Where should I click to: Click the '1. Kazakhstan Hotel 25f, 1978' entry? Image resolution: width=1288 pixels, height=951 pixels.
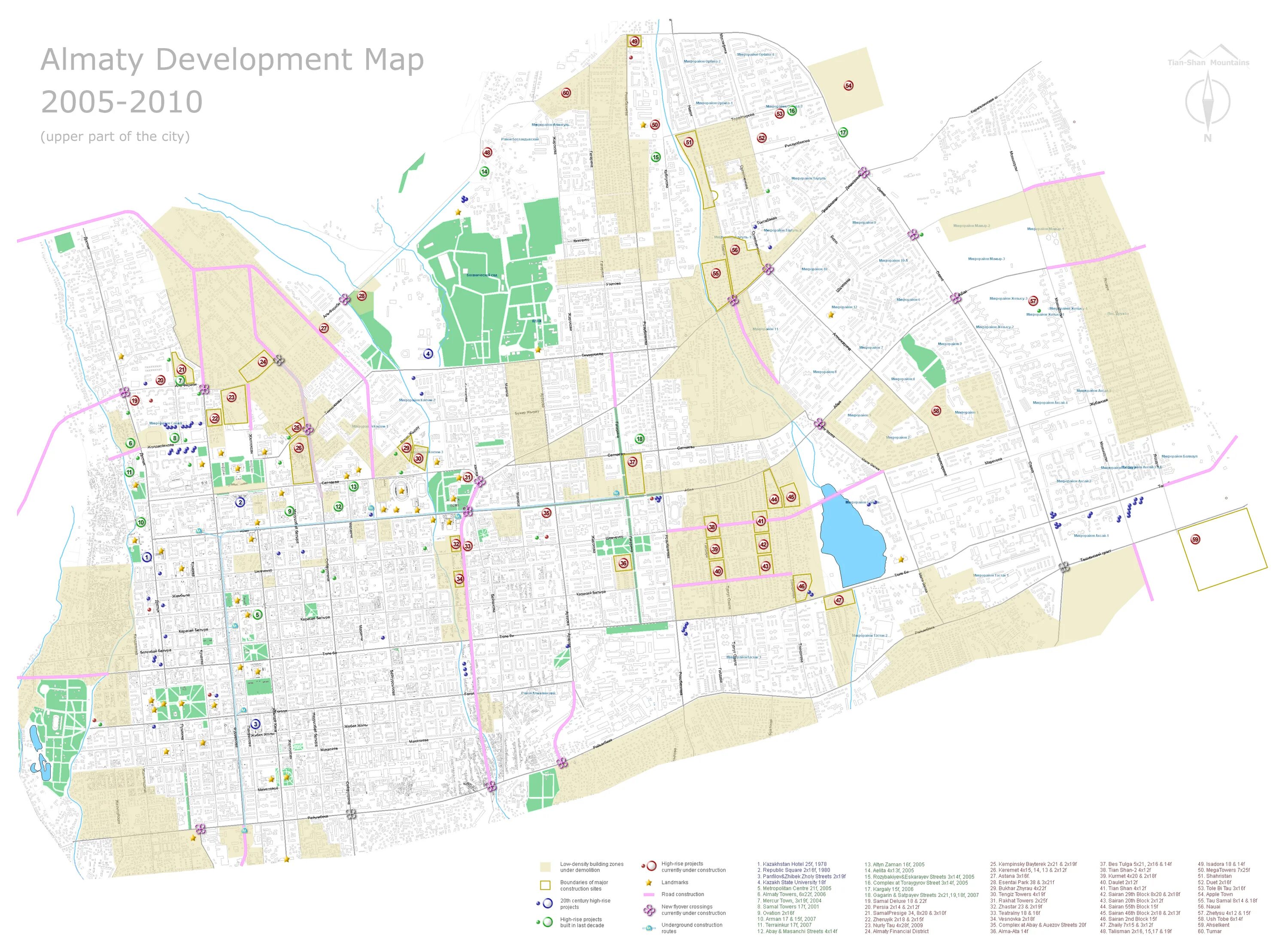792,864
